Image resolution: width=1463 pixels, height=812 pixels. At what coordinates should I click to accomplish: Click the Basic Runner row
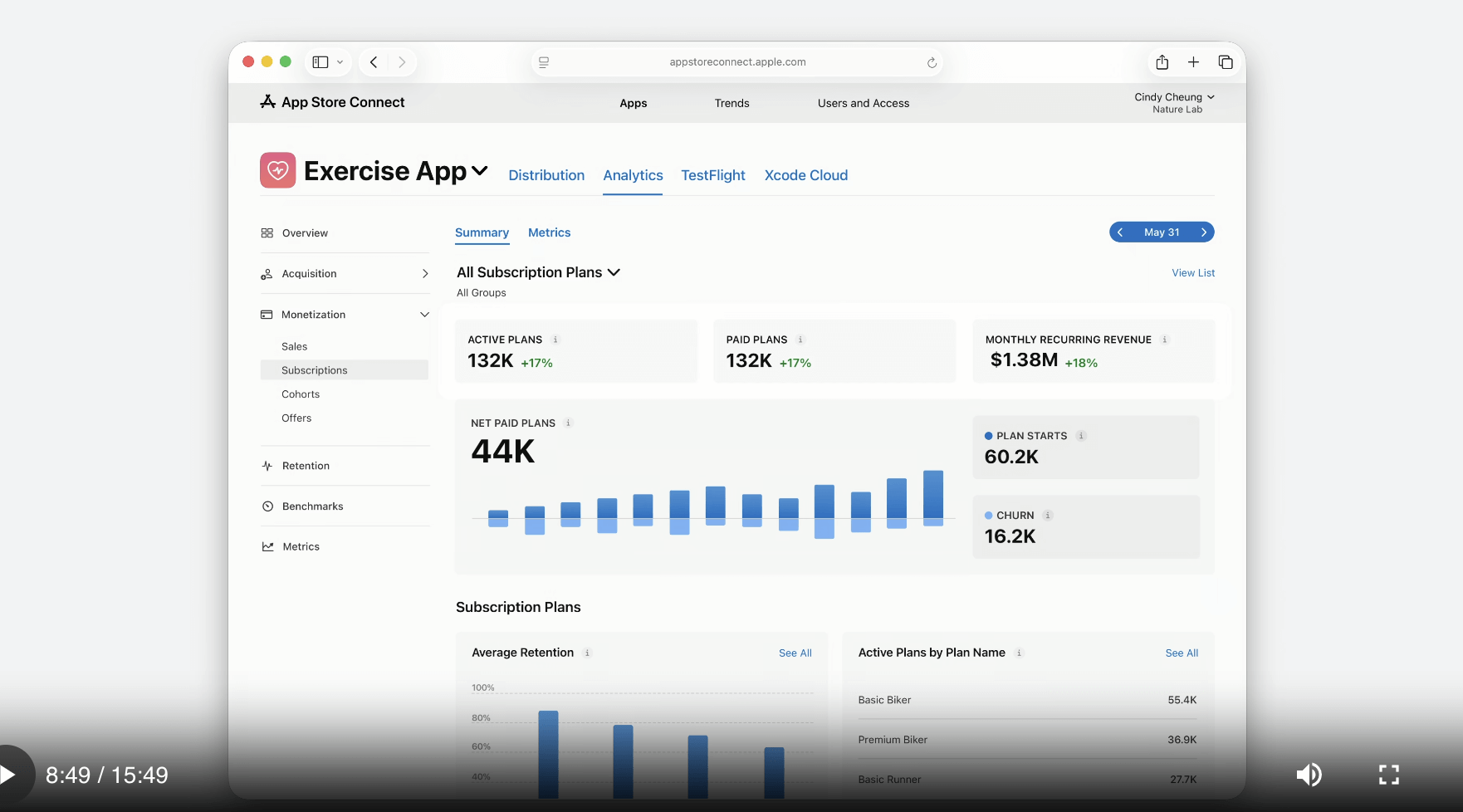tap(1027, 780)
